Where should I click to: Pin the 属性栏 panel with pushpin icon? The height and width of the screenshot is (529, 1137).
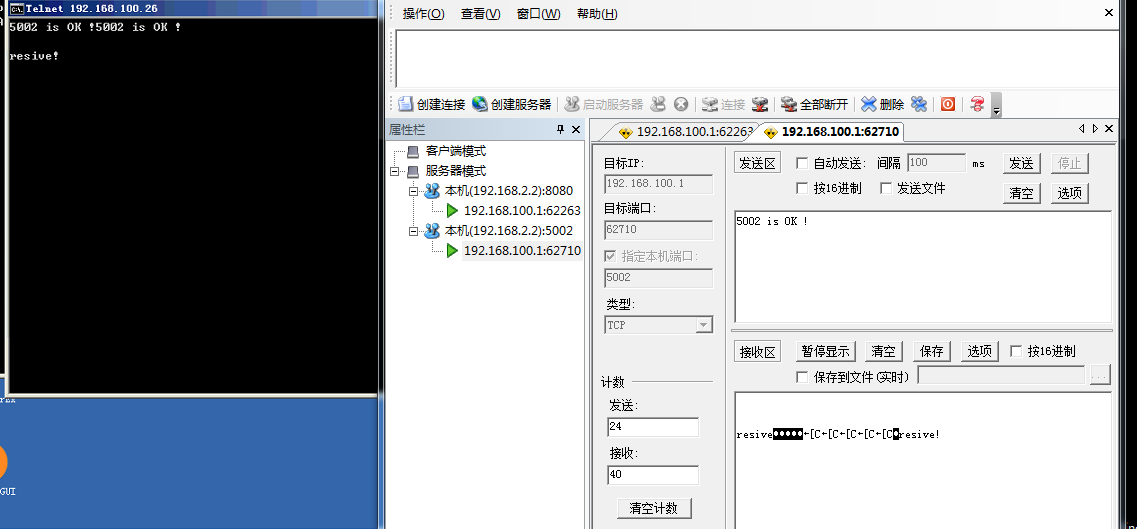coord(560,130)
